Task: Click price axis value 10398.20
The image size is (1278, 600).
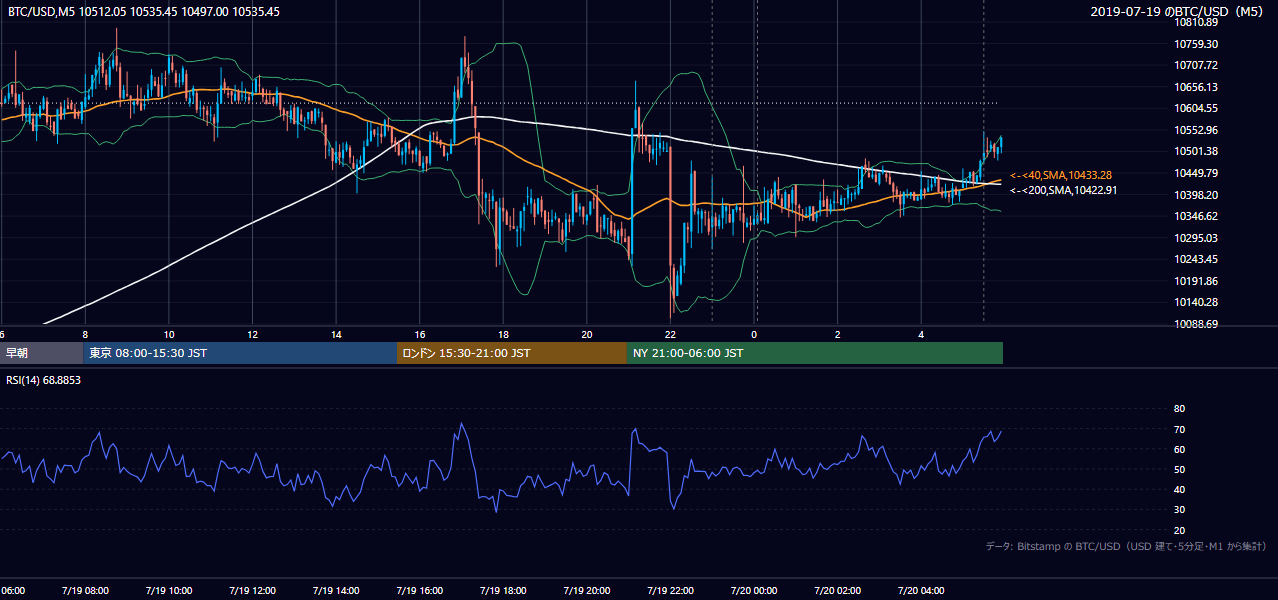Action: (x=1196, y=195)
